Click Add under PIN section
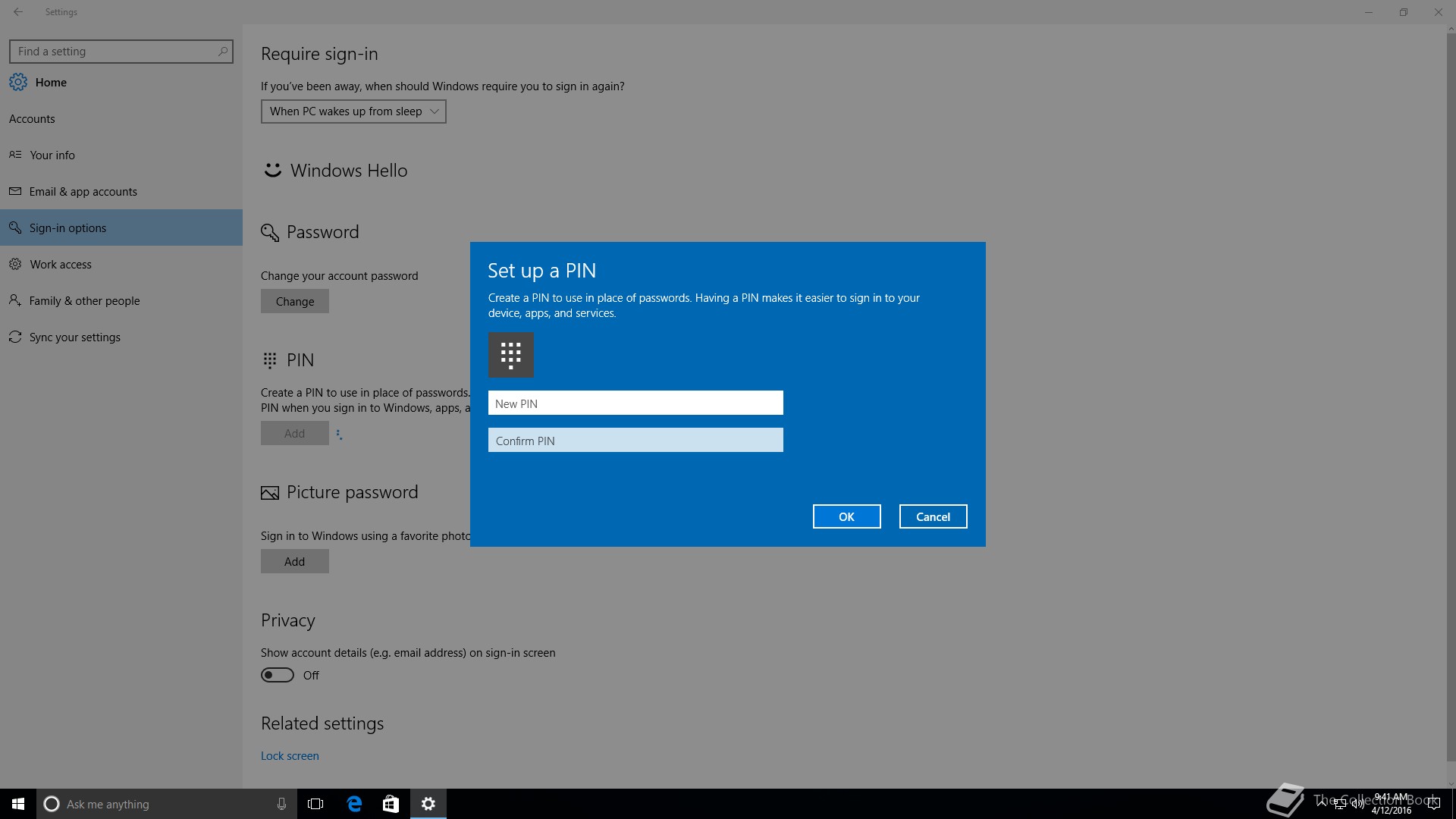1456x819 pixels. (295, 433)
